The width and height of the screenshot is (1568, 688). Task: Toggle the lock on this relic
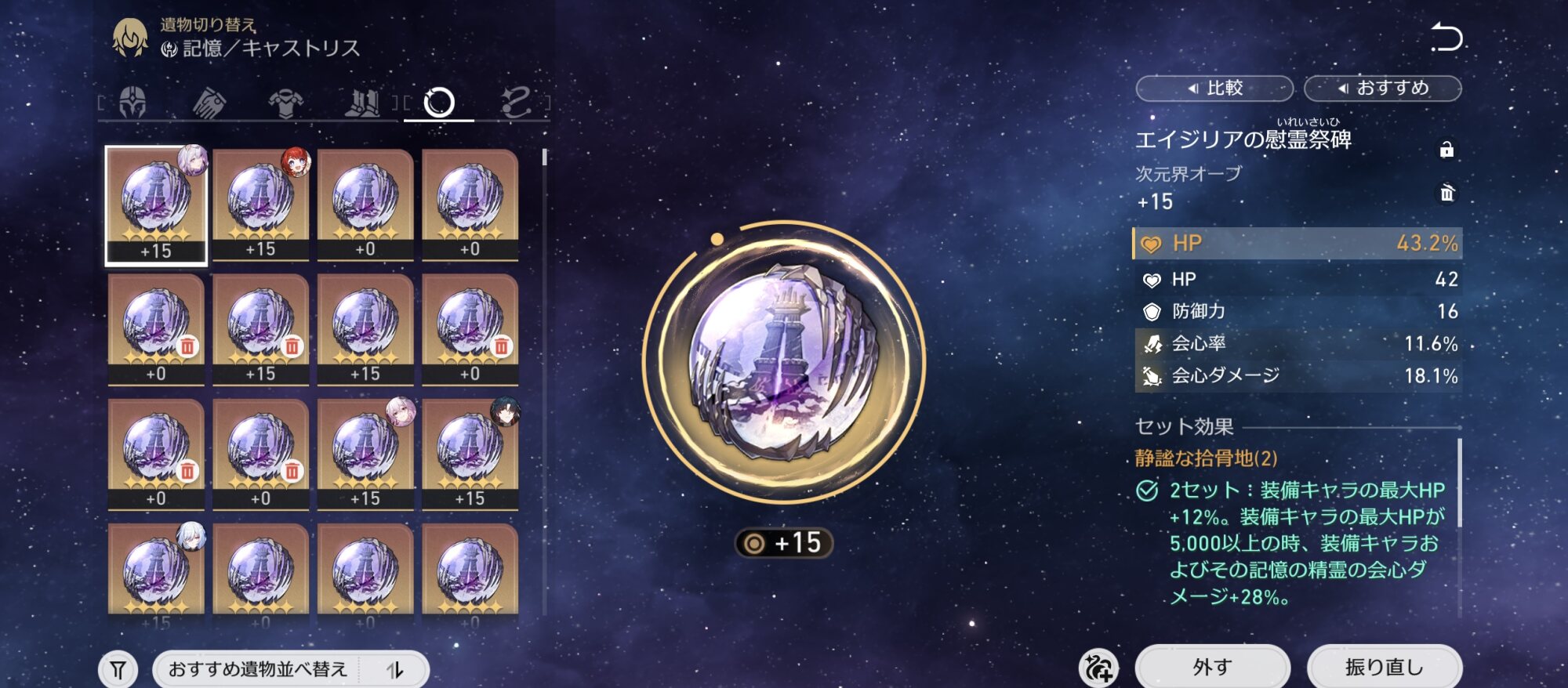[1446, 150]
